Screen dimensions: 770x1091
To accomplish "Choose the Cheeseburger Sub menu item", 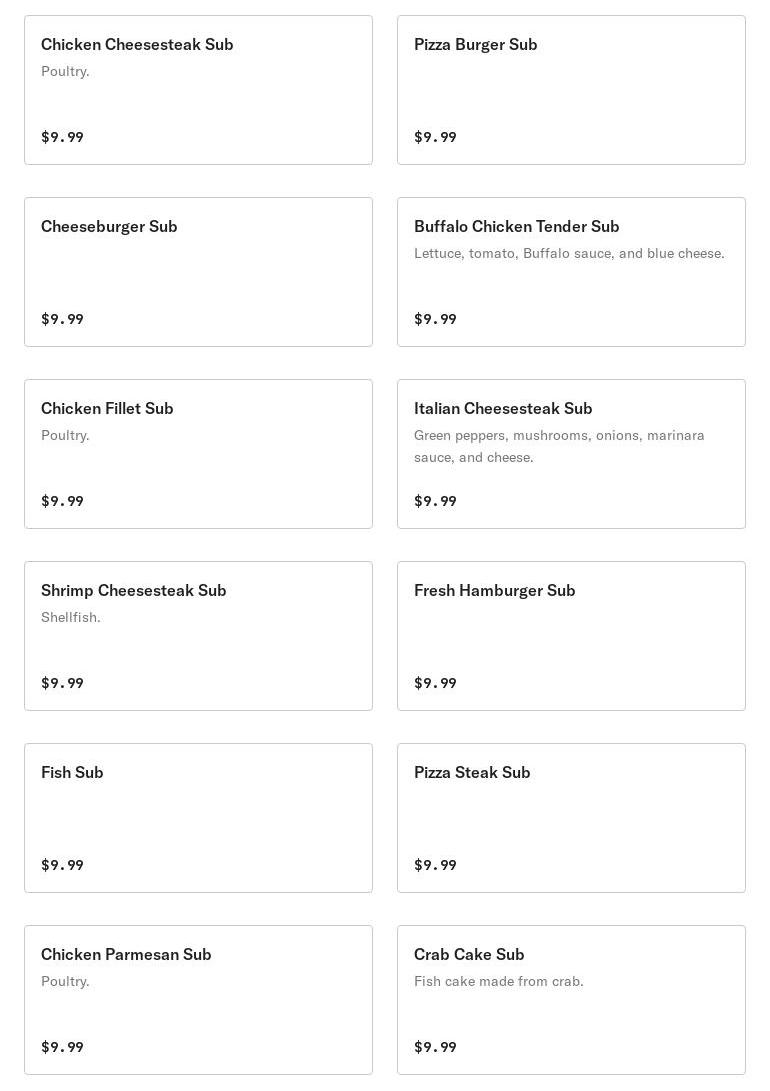I will (x=198, y=272).
